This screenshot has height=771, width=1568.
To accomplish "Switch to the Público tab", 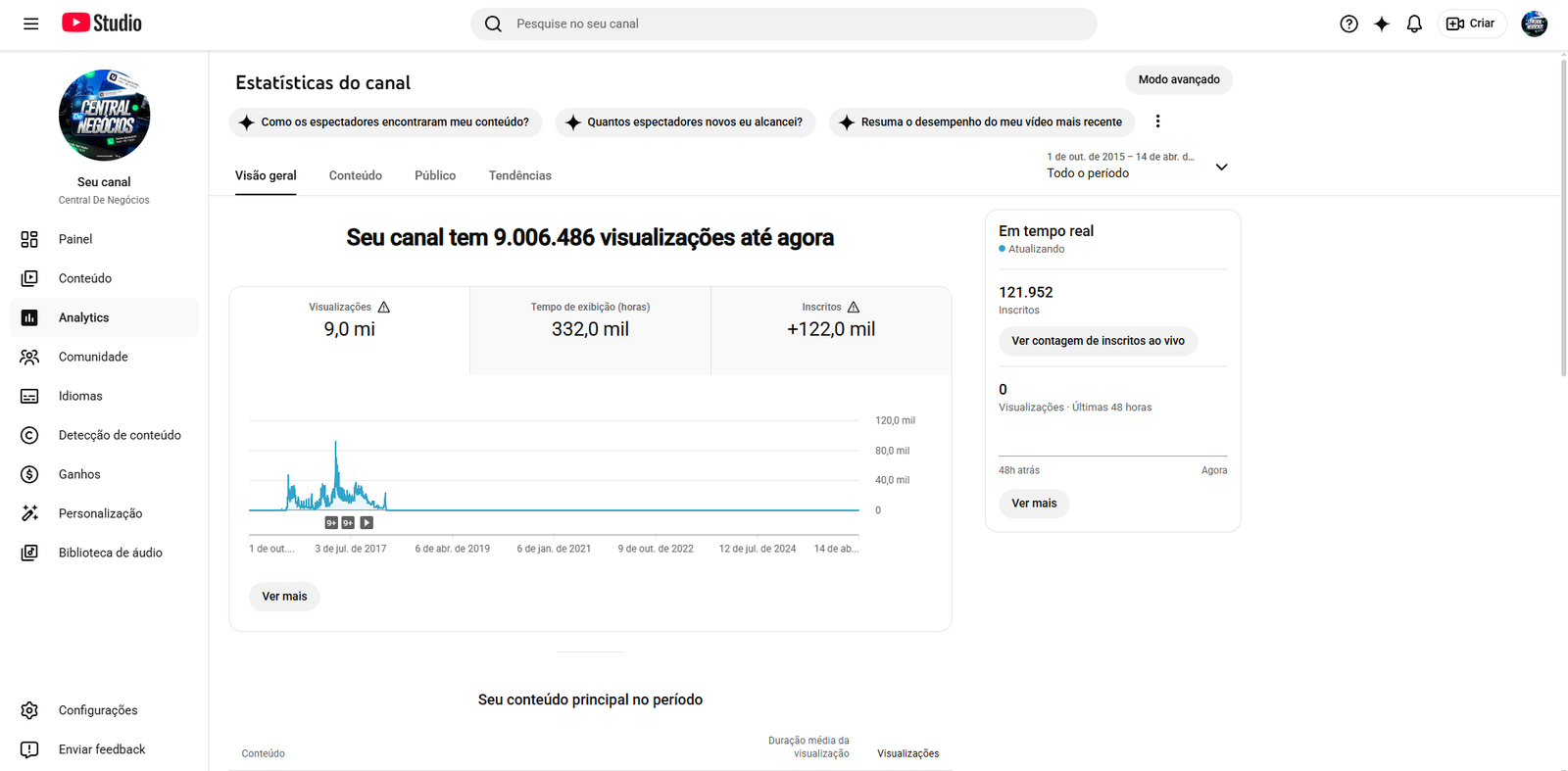I will point(435,175).
